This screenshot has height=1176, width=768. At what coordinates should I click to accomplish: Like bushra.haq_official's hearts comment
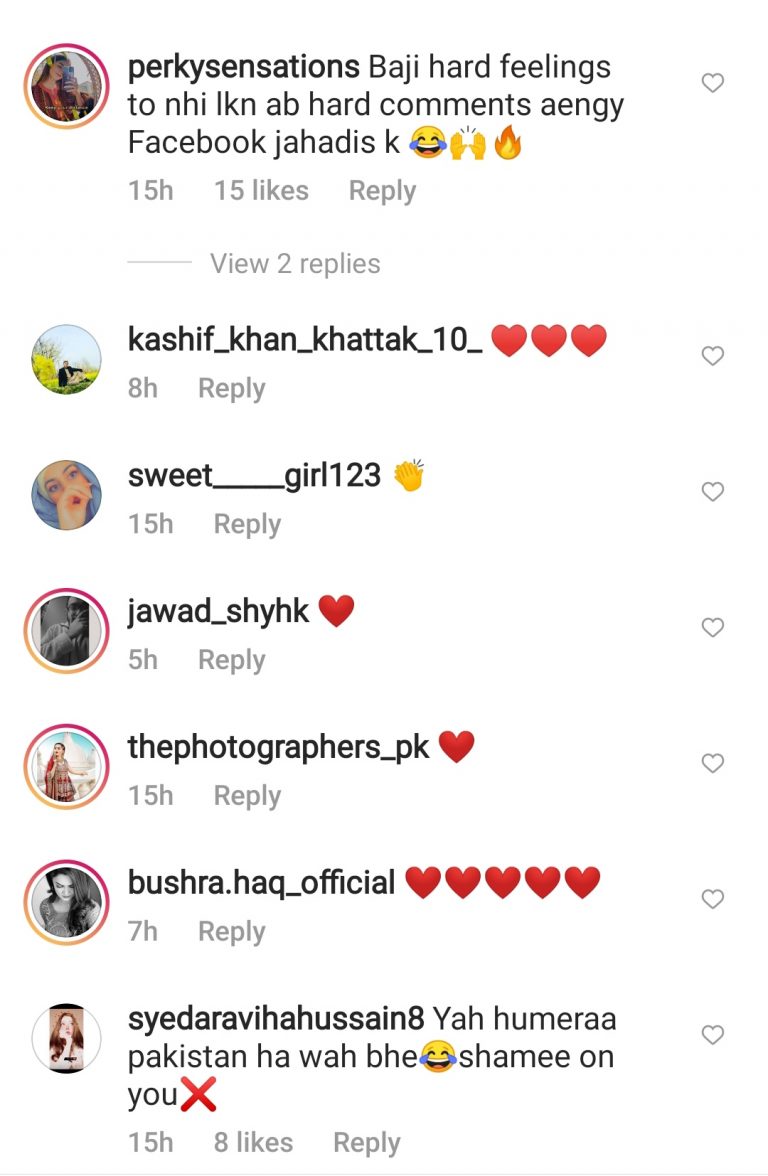pyautogui.click(x=712, y=898)
